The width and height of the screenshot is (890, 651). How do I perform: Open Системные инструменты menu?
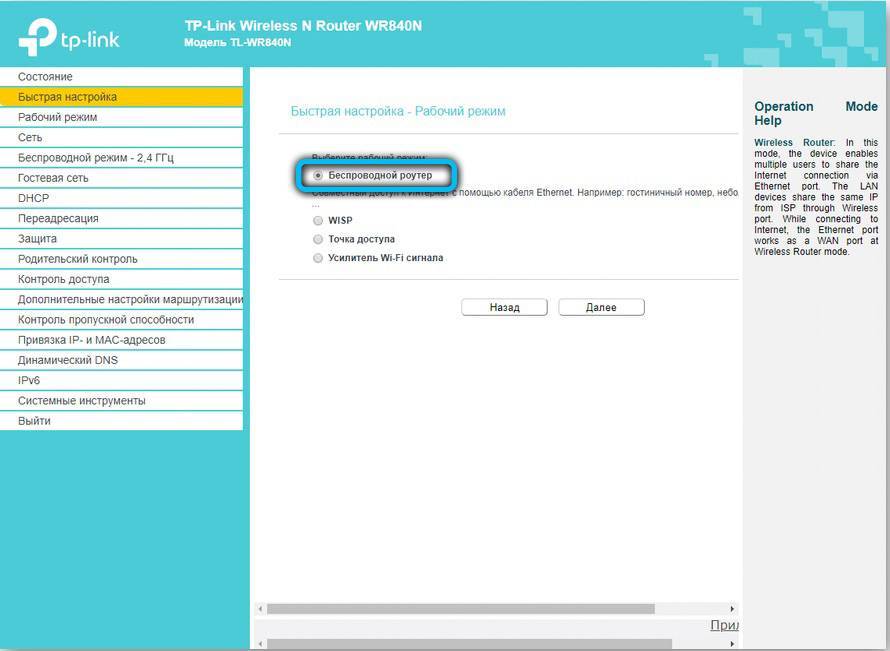(81, 401)
